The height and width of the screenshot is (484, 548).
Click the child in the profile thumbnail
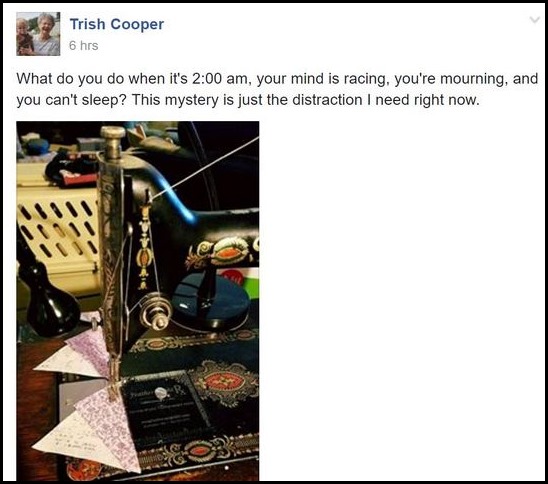pyautogui.click(x=24, y=35)
